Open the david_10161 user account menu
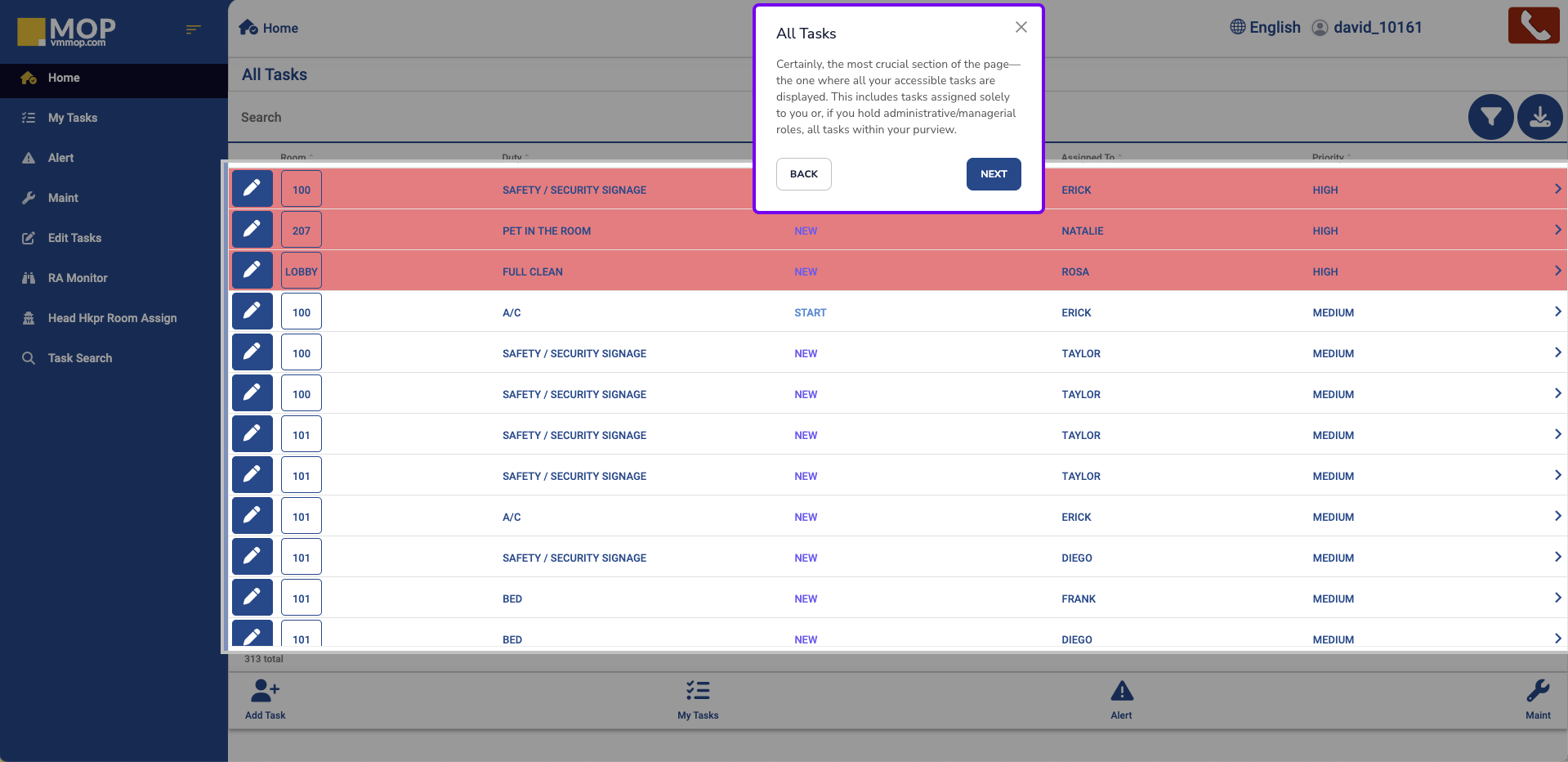The image size is (1568, 762). [x=1367, y=27]
